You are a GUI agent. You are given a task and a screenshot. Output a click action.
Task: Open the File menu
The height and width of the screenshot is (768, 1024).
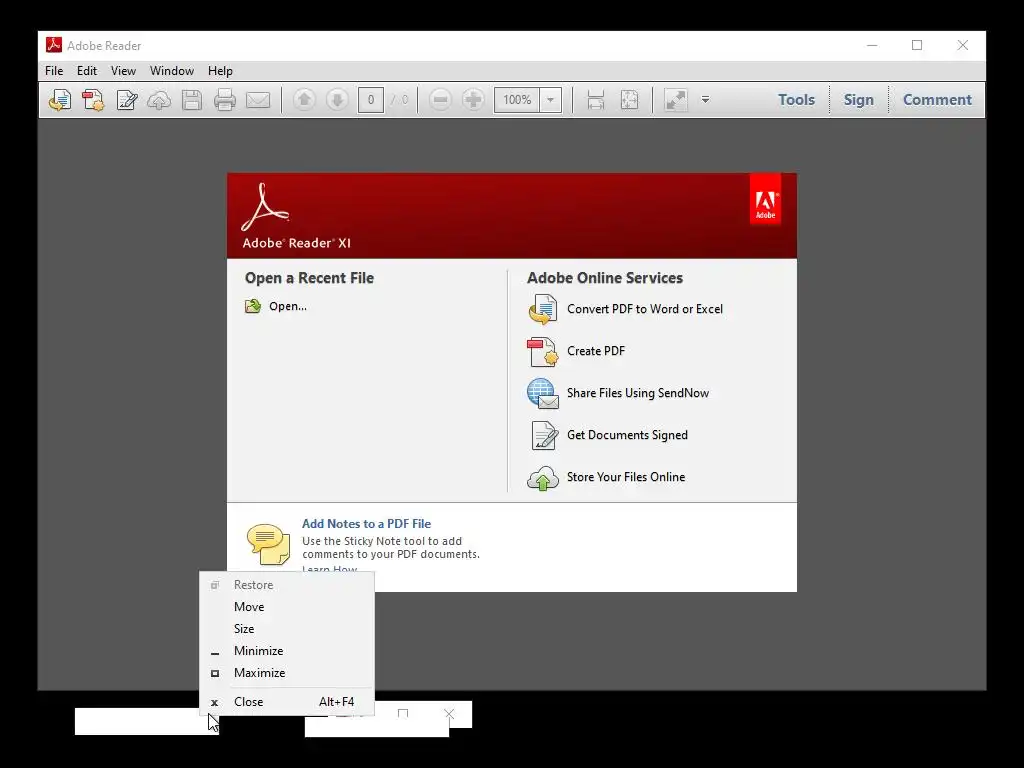54,71
